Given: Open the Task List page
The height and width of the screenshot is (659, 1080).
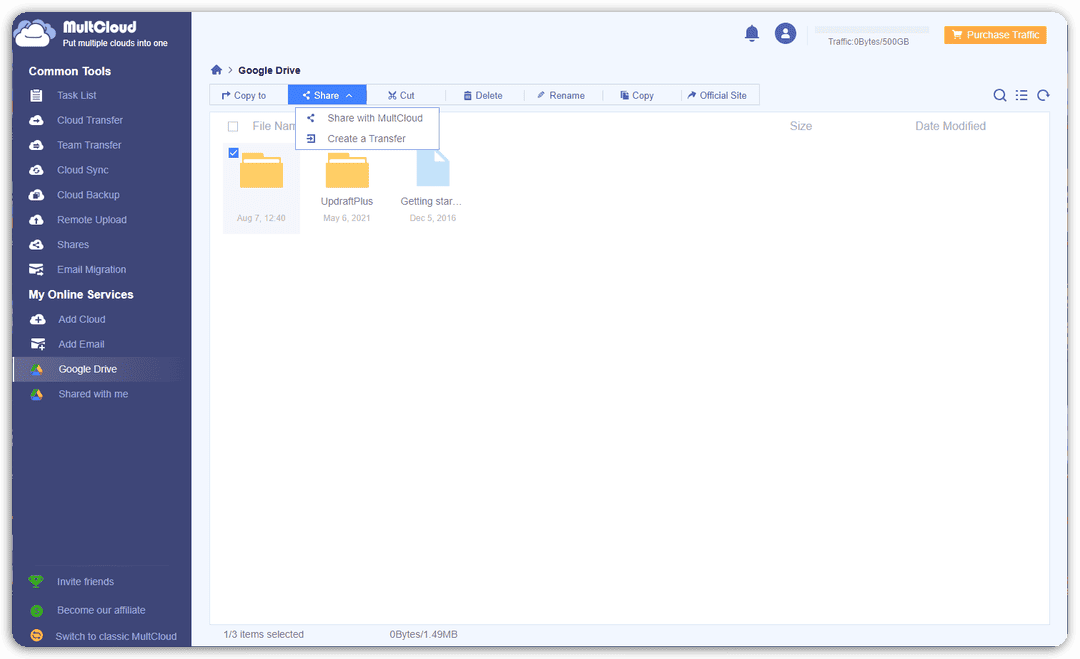Looking at the screenshot, I should point(76,95).
